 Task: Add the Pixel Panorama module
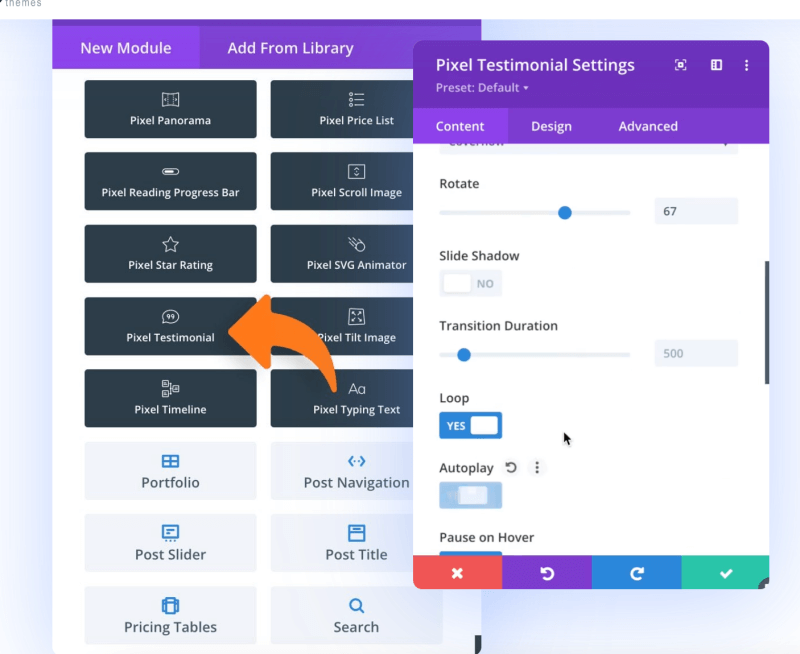[170, 109]
